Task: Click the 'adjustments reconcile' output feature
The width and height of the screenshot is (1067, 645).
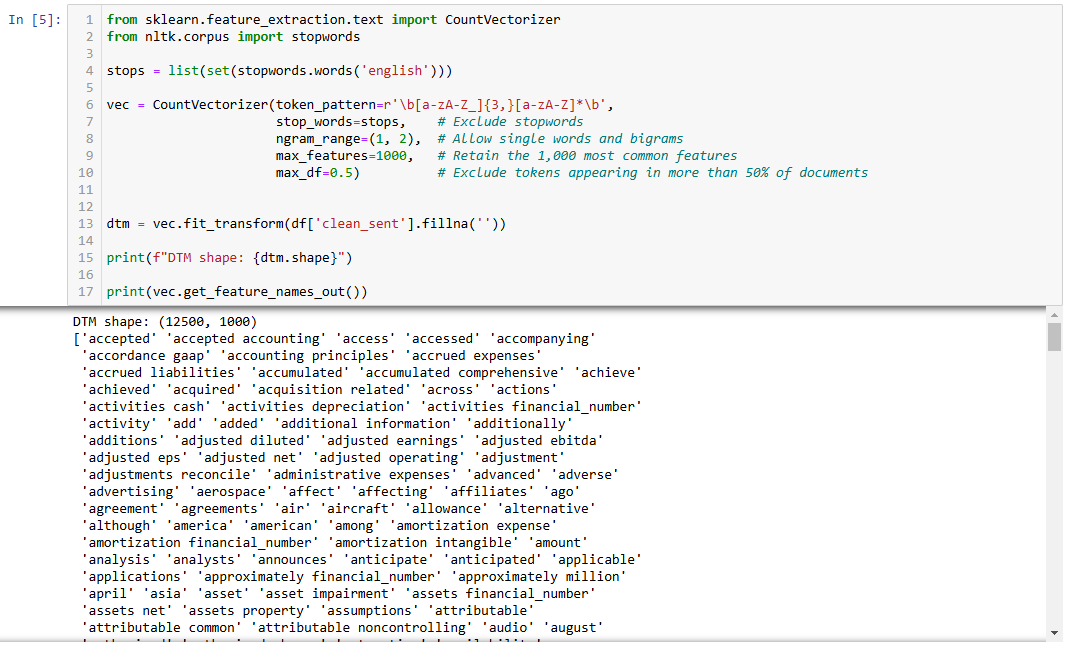Action: coord(169,475)
